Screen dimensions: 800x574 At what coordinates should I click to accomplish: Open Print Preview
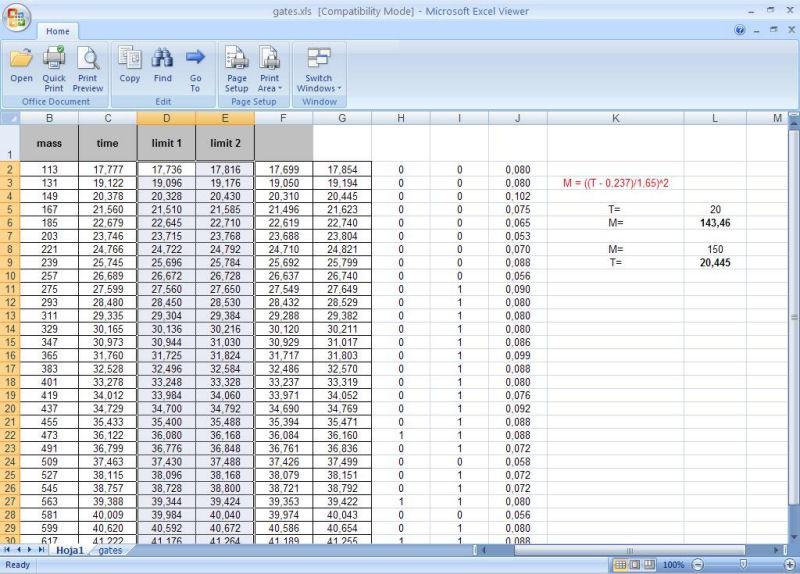point(88,69)
